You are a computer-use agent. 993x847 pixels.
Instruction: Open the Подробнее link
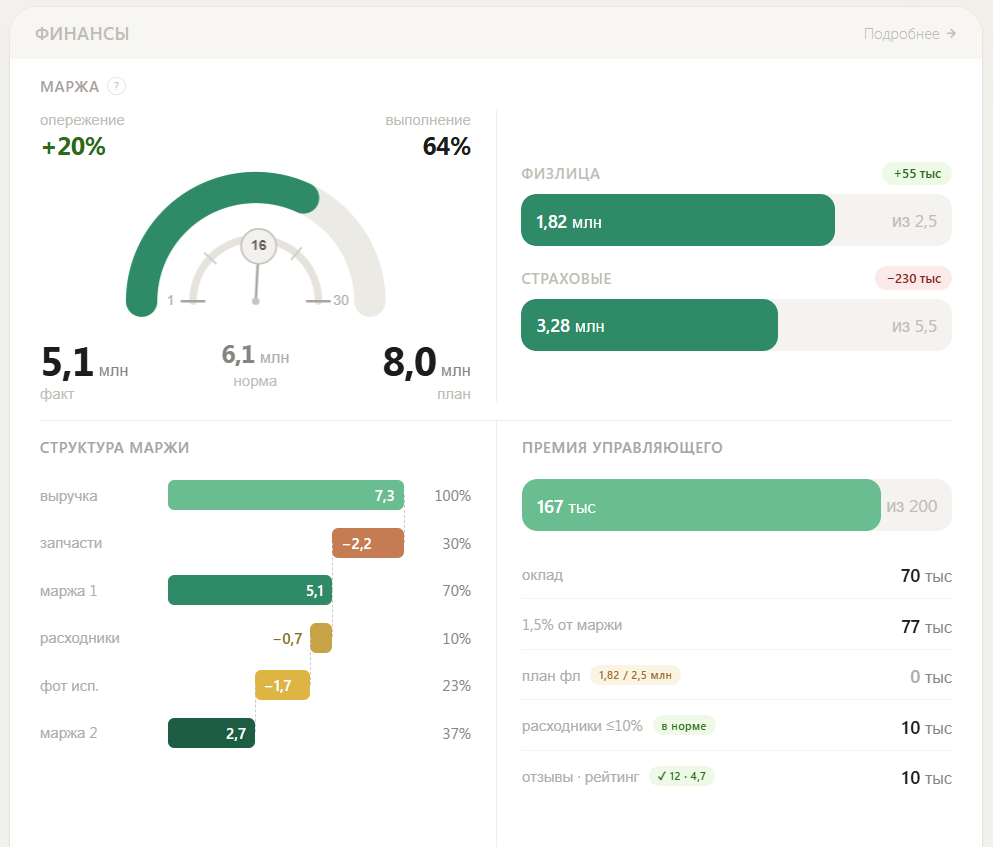(x=909, y=34)
